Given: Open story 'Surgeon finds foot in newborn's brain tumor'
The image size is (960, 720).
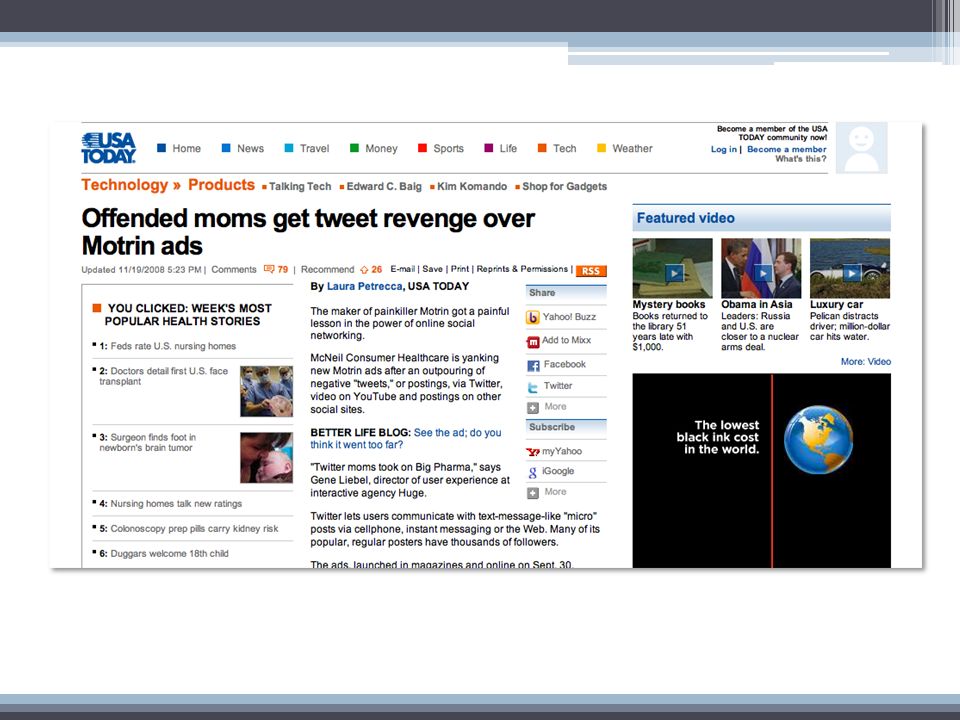Looking at the screenshot, I should 147,442.
